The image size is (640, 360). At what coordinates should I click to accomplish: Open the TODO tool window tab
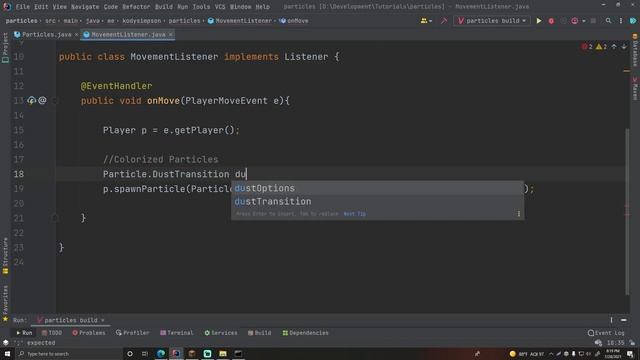pyautogui.click(x=52, y=333)
